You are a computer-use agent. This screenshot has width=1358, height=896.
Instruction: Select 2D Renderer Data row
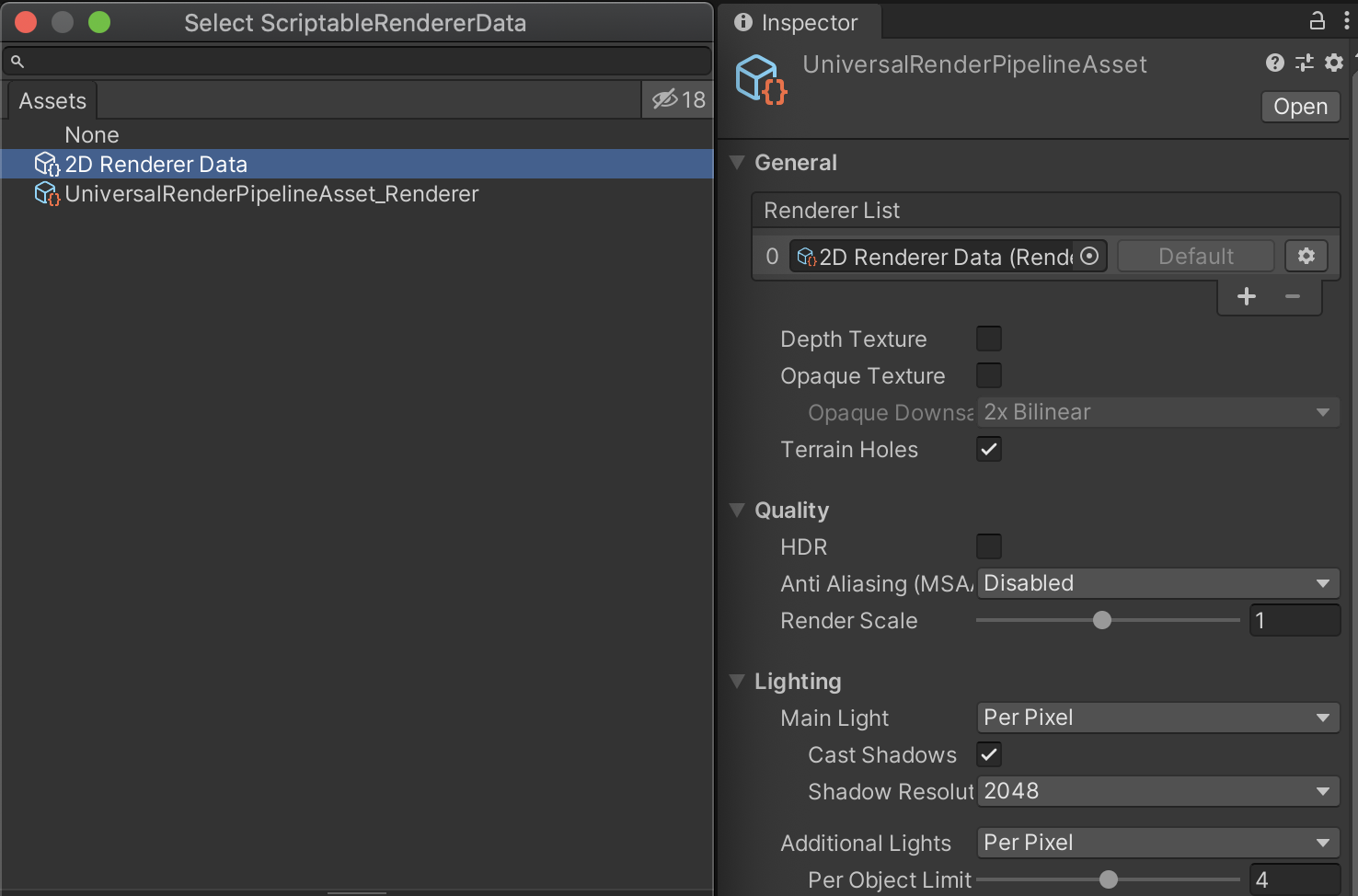point(357,164)
